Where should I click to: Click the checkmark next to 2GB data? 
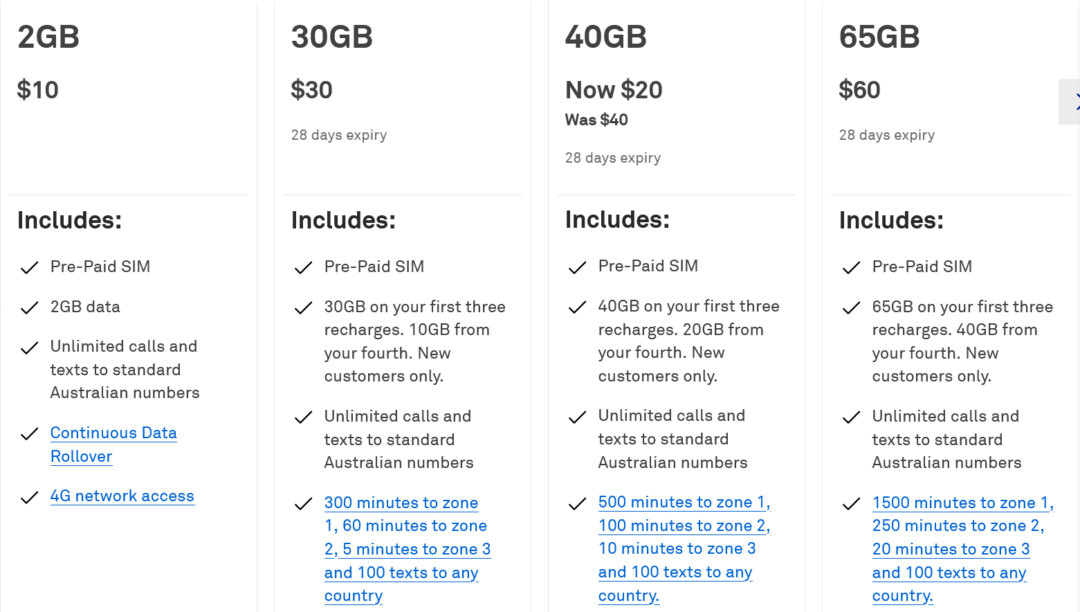(29, 307)
